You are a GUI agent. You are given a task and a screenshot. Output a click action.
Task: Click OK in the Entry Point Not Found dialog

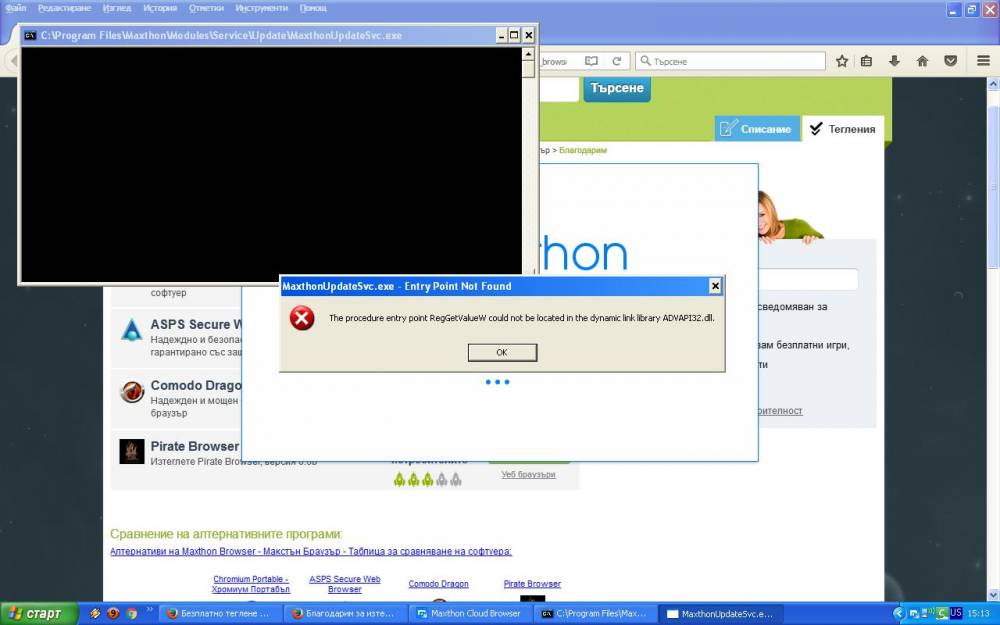(x=502, y=352)
